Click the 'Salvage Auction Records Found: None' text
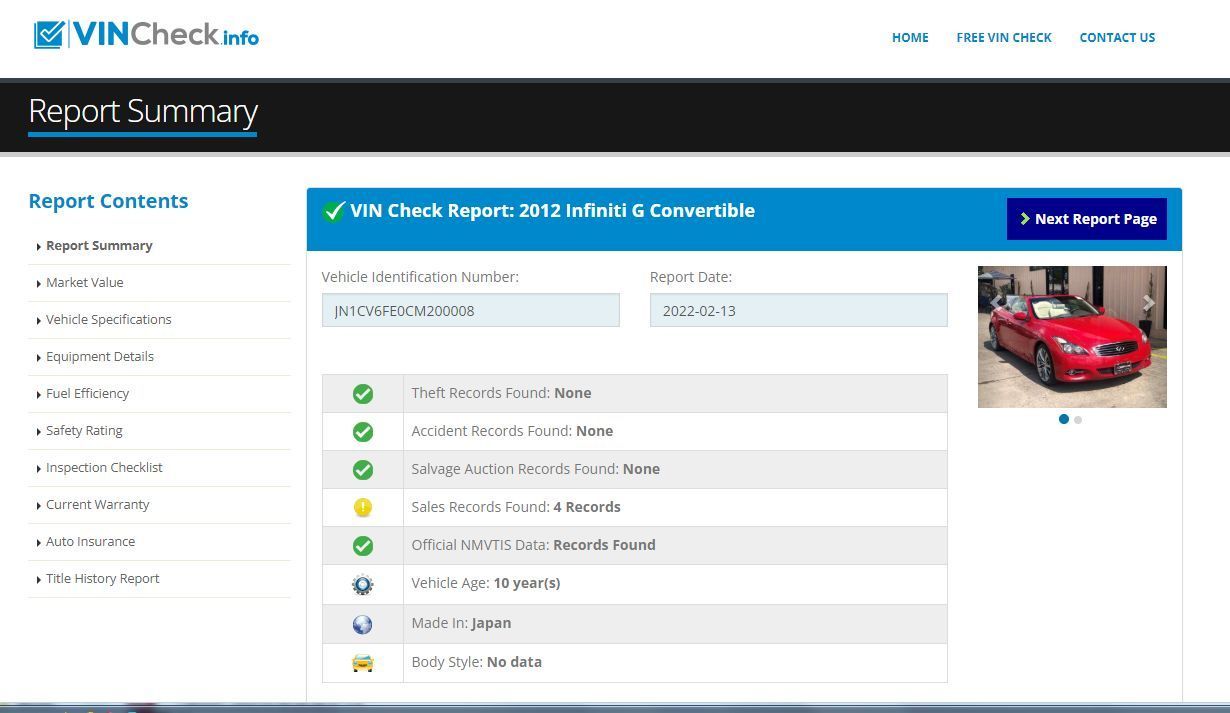Viewport: 1230px width, 713px height. [535, 469]
